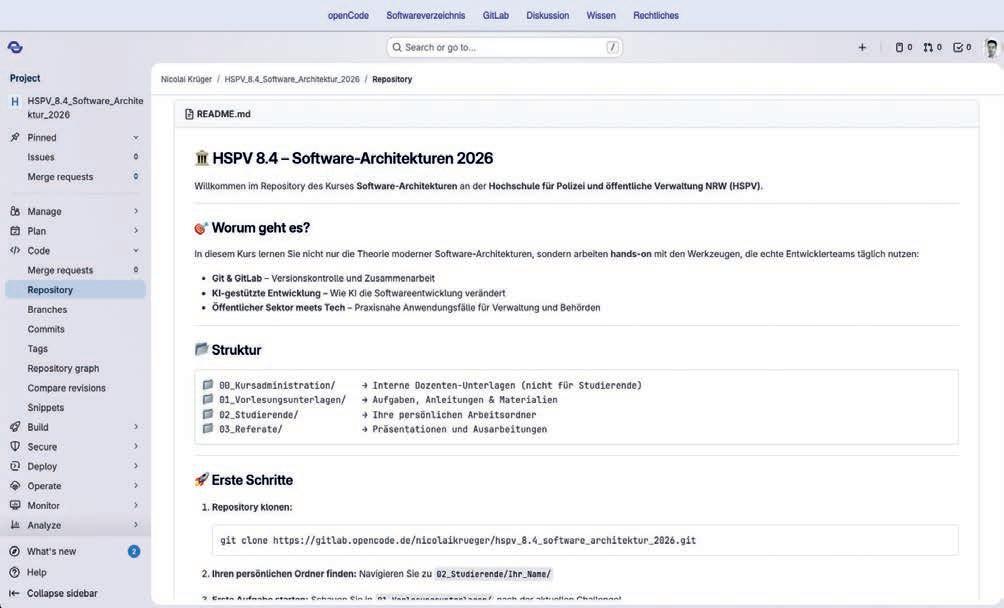Open Snippets in the sidebar

click(x=76, y=408)
